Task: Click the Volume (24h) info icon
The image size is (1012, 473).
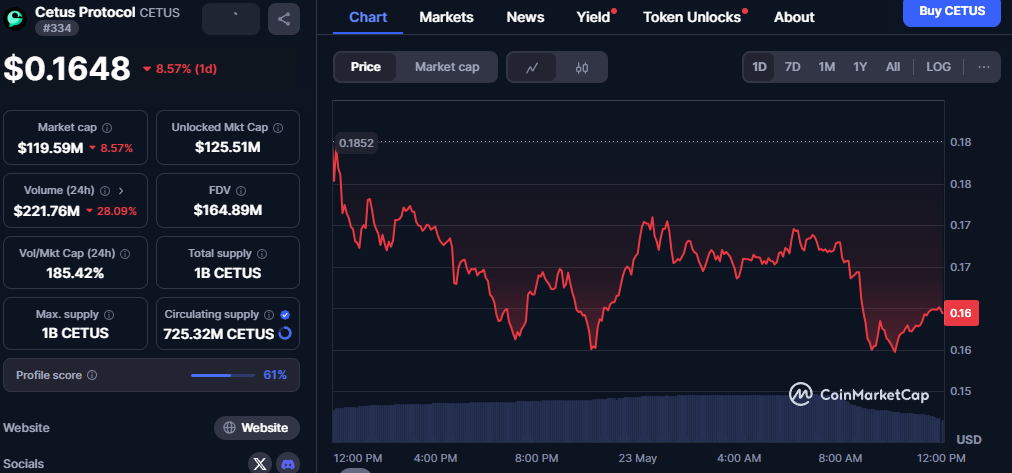Action: coord(105,191)
